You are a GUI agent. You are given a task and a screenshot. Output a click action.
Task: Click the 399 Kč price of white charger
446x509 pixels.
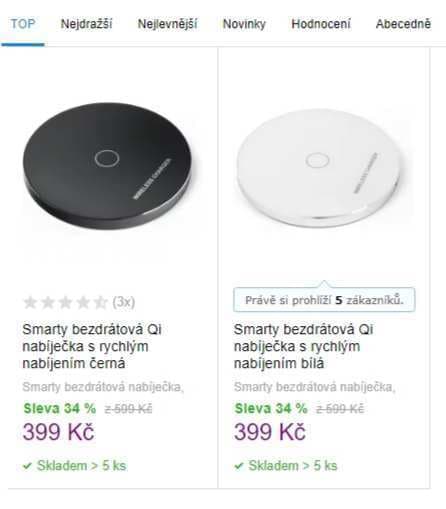[x=270, y=432]
